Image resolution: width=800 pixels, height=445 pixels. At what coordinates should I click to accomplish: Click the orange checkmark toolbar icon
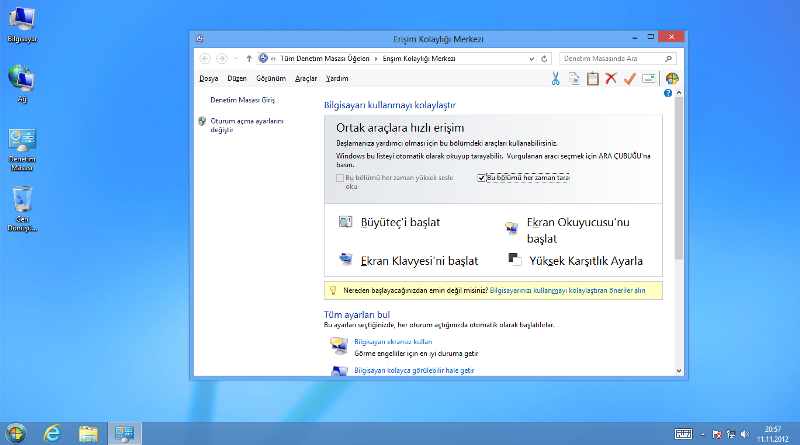coord(630,79)
